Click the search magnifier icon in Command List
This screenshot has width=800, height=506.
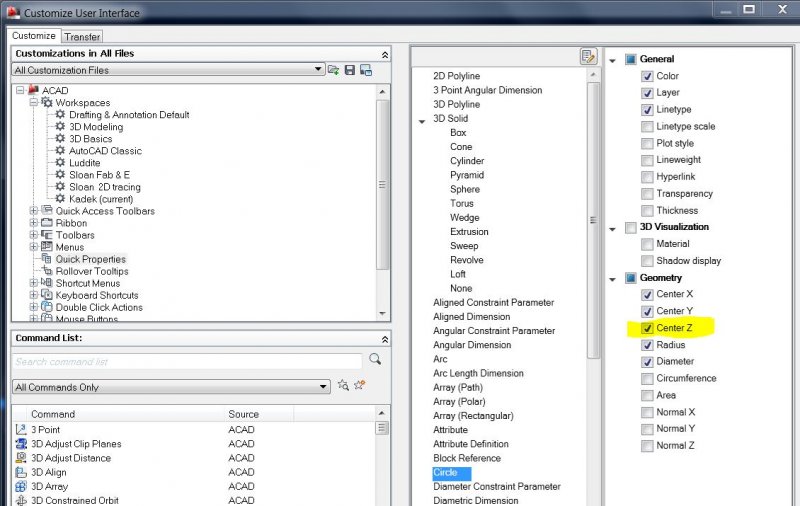375,359
